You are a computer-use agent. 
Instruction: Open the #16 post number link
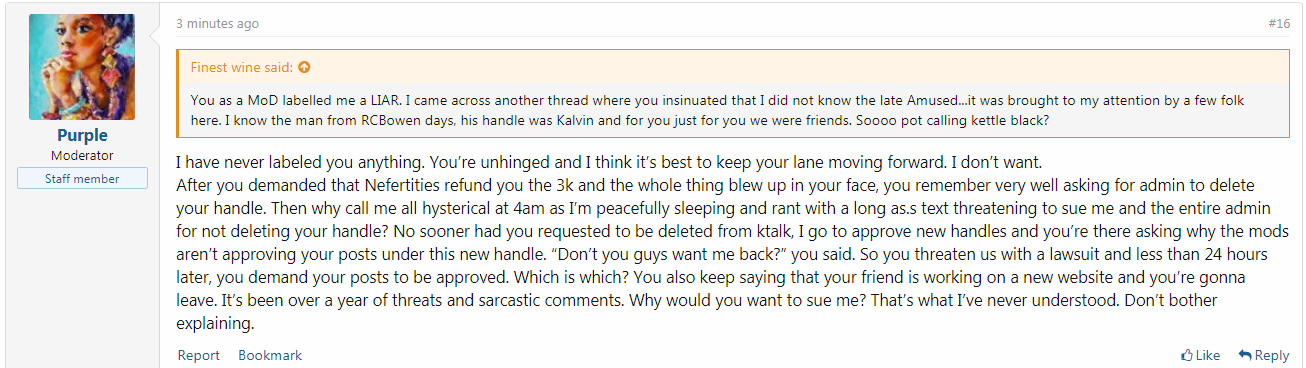1278,23
